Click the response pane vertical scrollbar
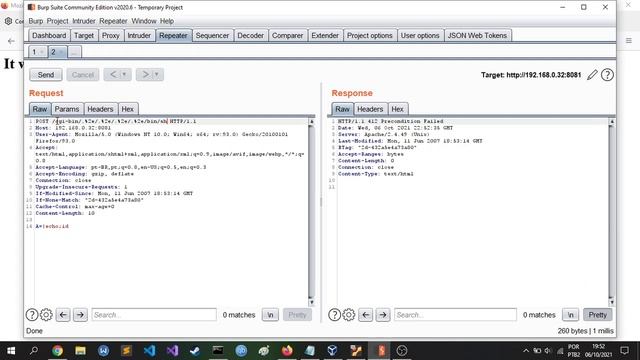Viewport: 640px width, 360px height. coord(611,212)
